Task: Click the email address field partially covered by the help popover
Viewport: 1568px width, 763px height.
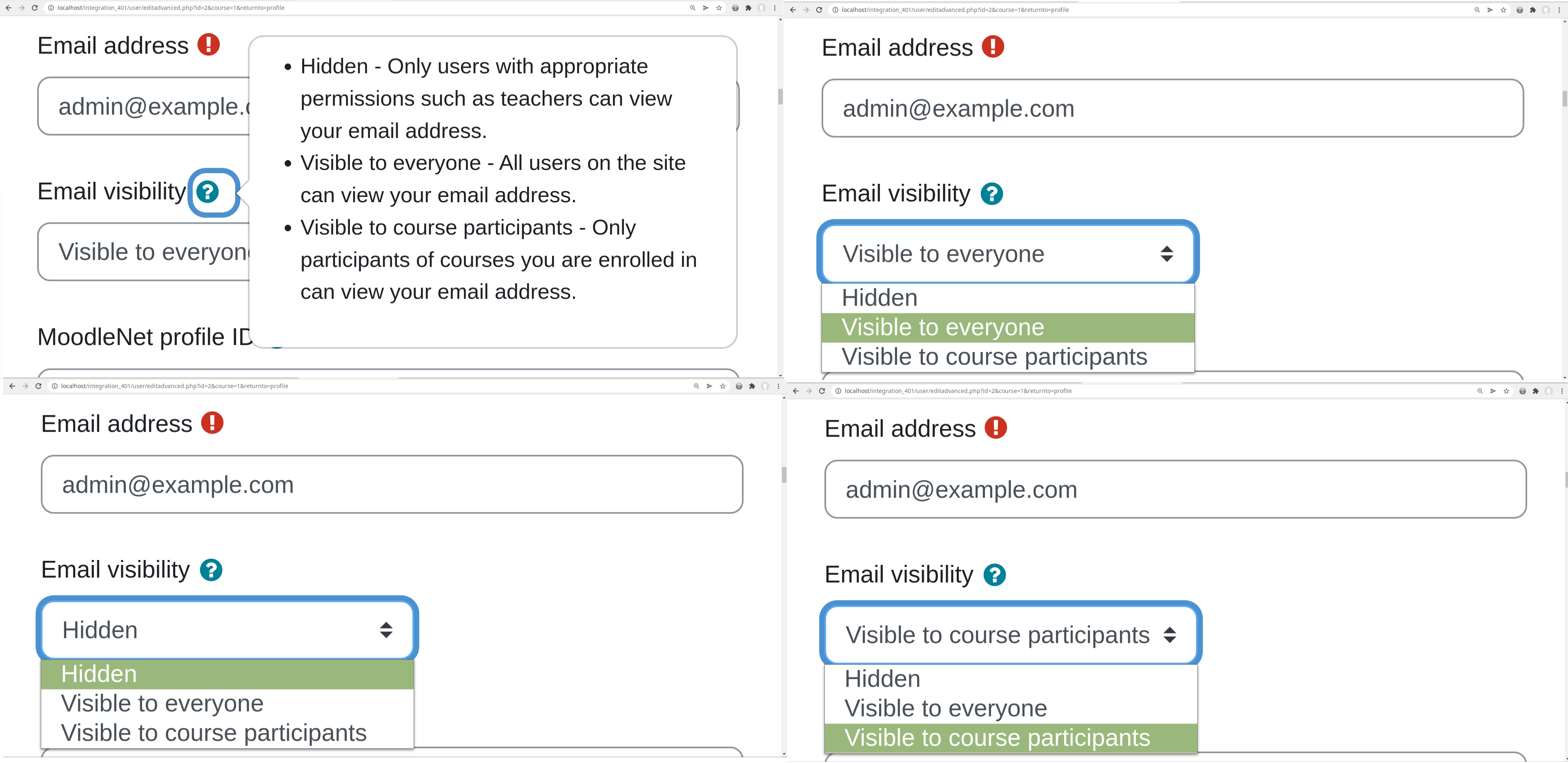Action: point(144,106)
